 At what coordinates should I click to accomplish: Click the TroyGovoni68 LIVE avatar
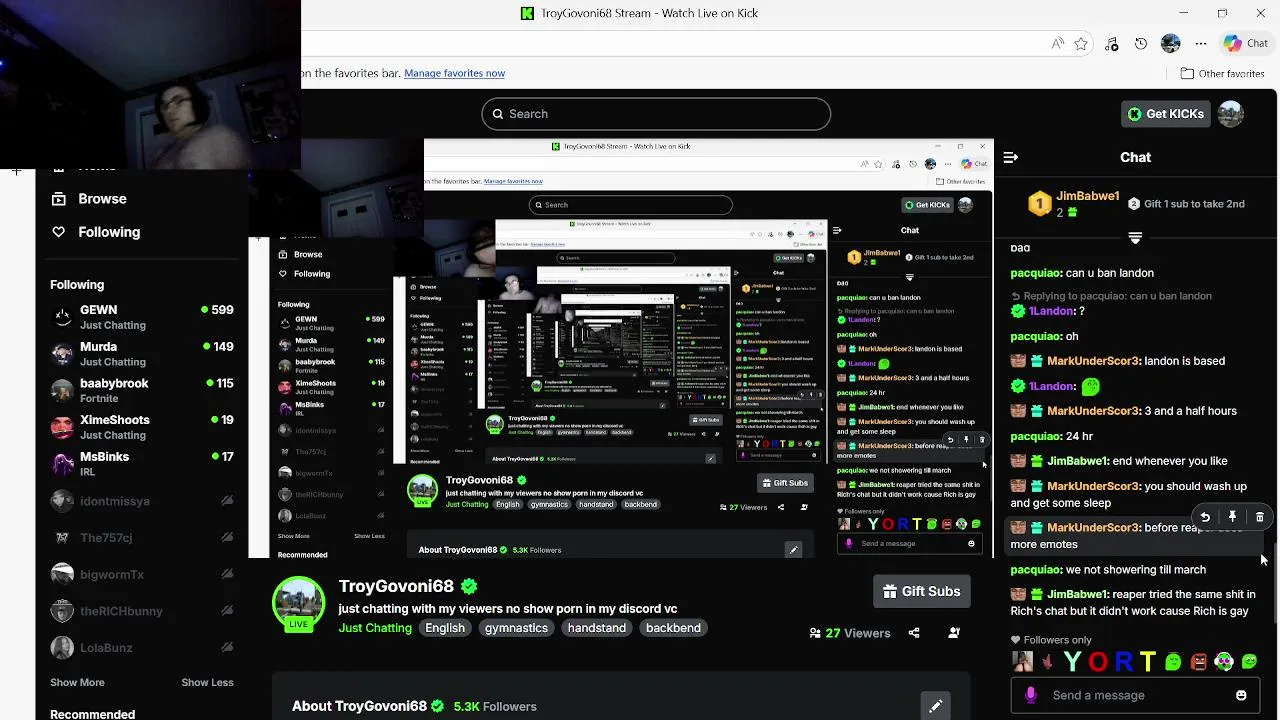point(298,604)
